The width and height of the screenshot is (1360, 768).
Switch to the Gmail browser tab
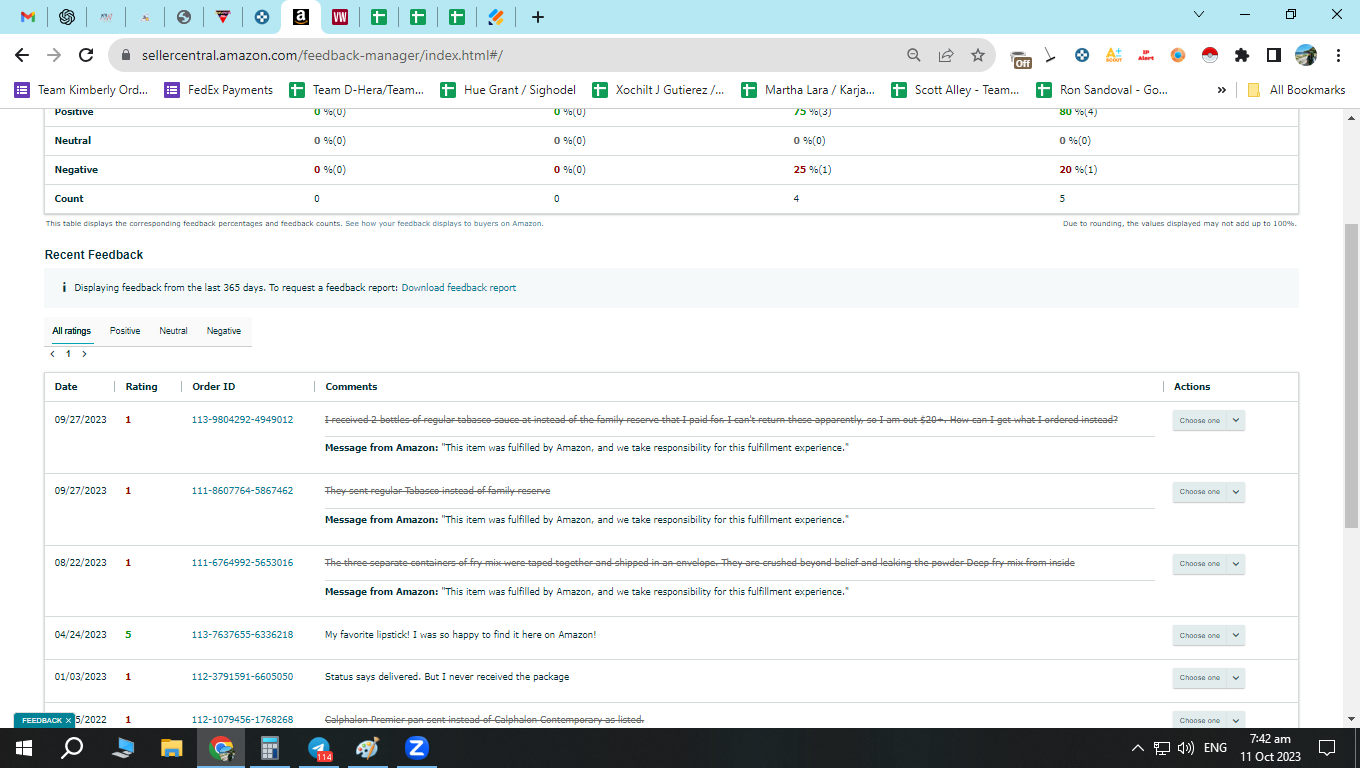pos(28,17)
